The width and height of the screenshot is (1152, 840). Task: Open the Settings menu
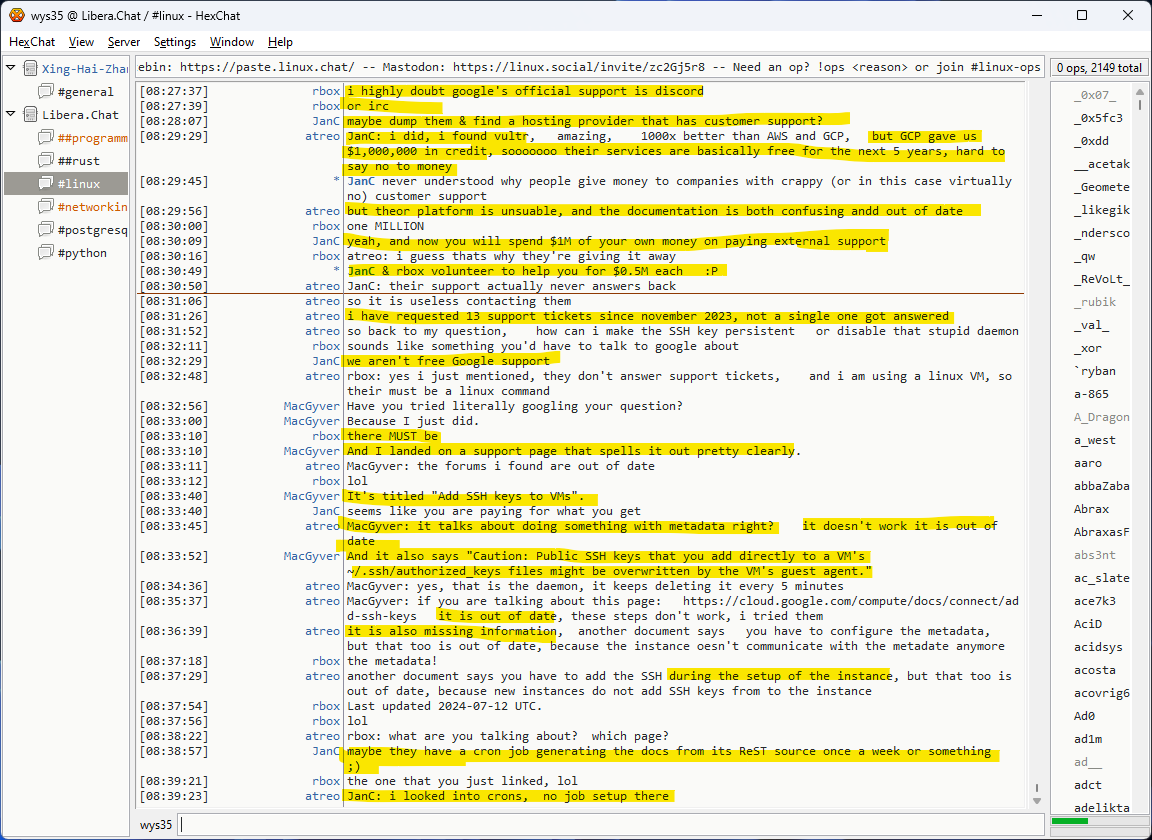click(x=175, y=42)
